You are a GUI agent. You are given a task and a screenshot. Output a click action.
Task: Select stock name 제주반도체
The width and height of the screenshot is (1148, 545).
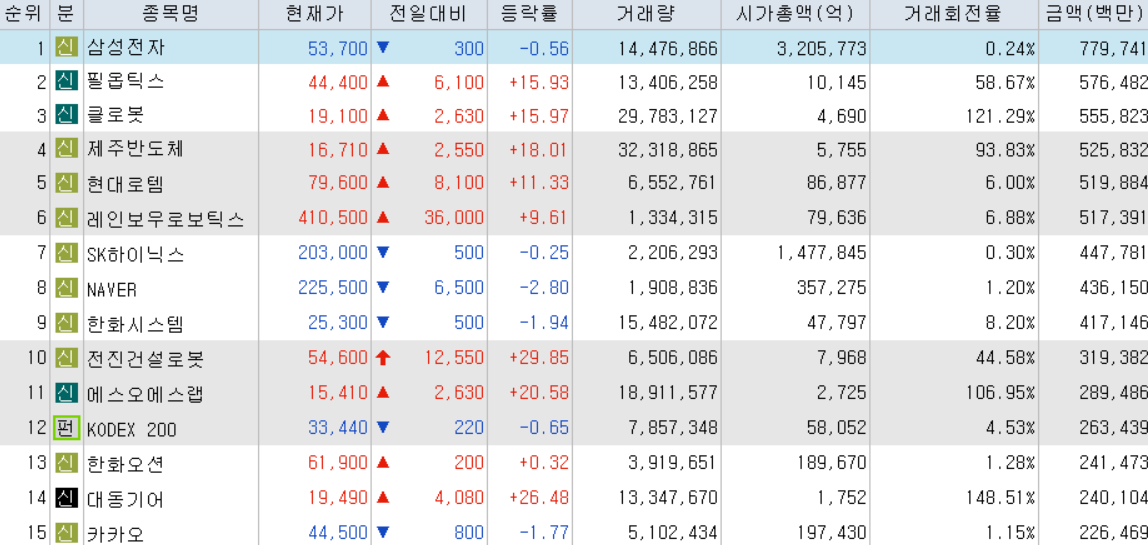point(136,149)
